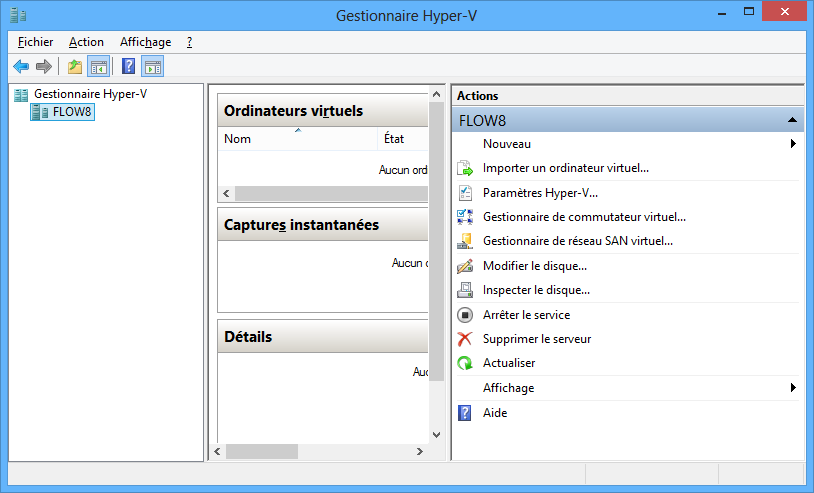Refresh using Actualiser
The width and height of the screenshot is (814, 493).
(x=509, y=363)
